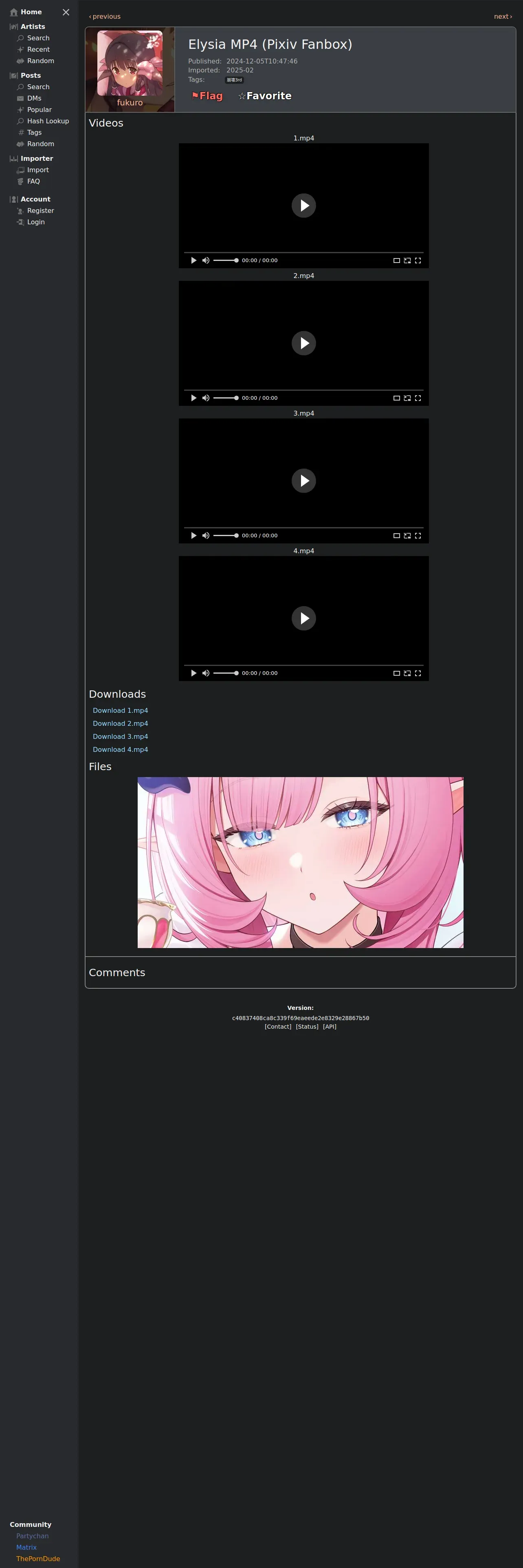This screenshot has width=523, height=1568.
Task: Adjust 2.mp4 volume slider
Action: (225, 398)
